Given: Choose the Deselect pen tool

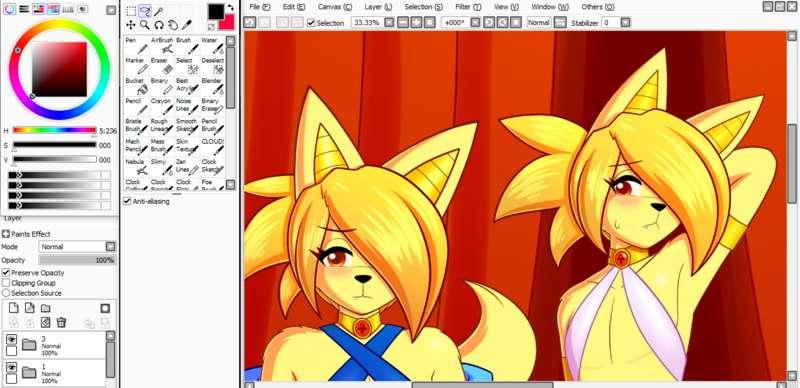Looking at the screenshot, I should (x=212, y=66).
